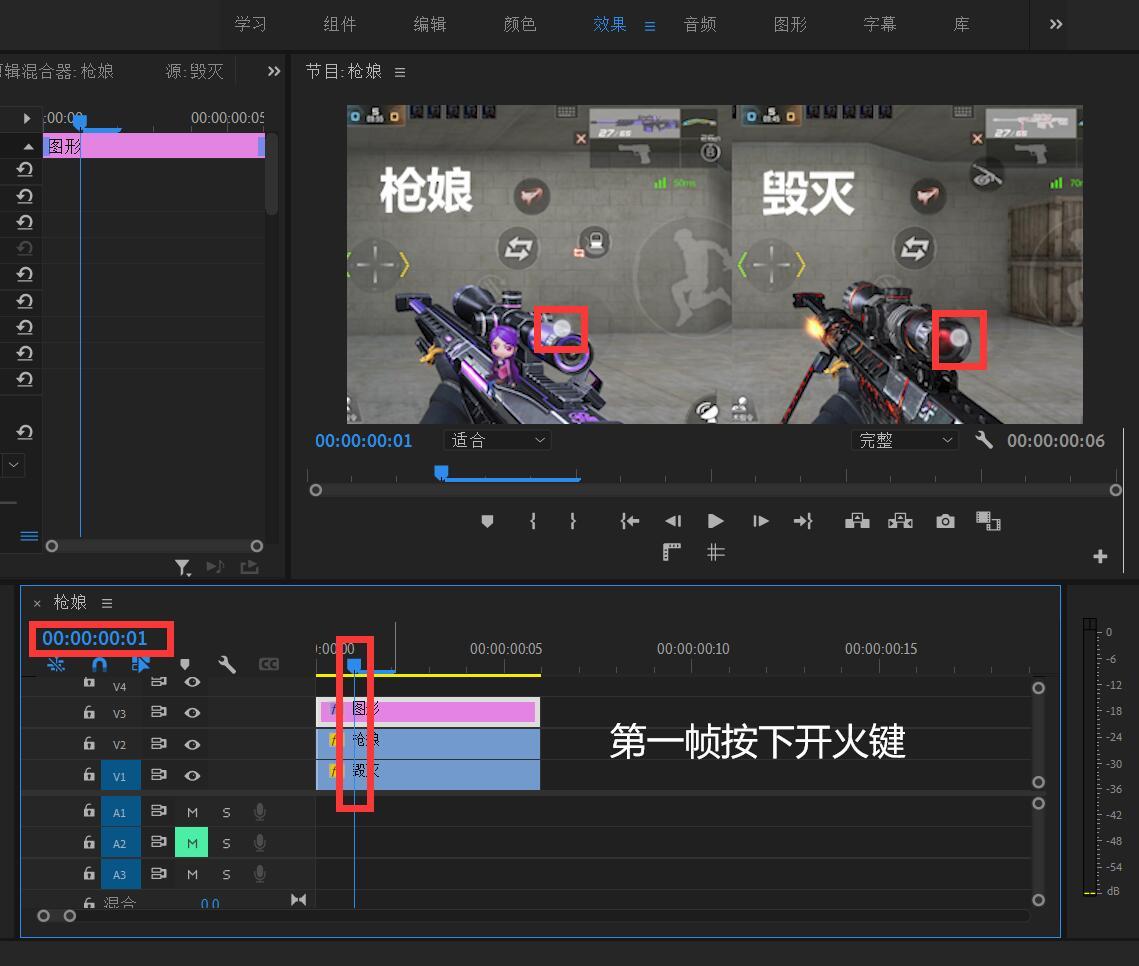Image resolution: width=1139 pixels, height=966 pixels.
Task: Unmute audio track A2
Action: pos(192,843)
